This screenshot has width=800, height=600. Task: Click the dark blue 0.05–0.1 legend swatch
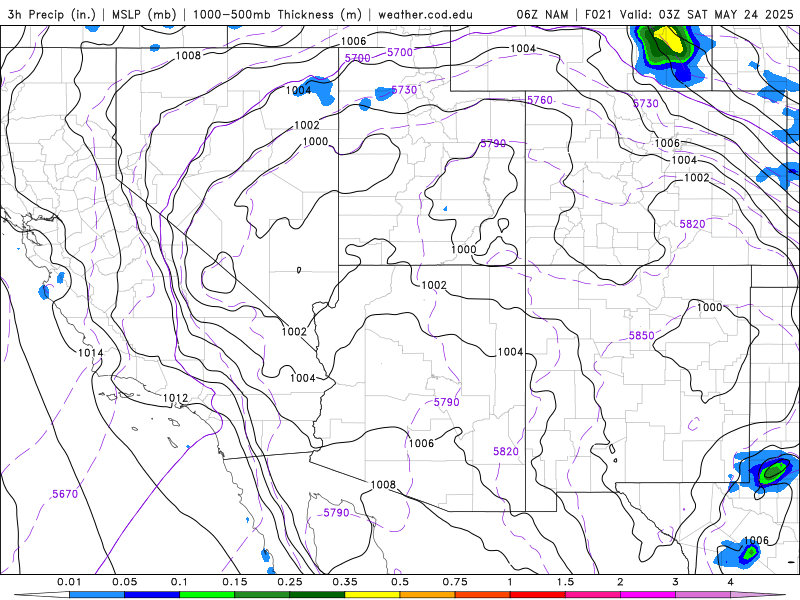point(152,595)
